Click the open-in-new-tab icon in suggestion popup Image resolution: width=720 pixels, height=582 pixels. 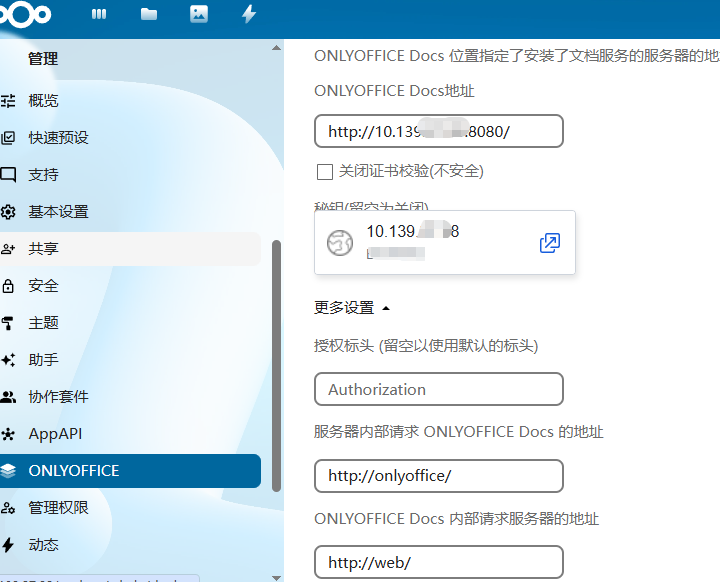pyautogui.click(x=549, y=243)
